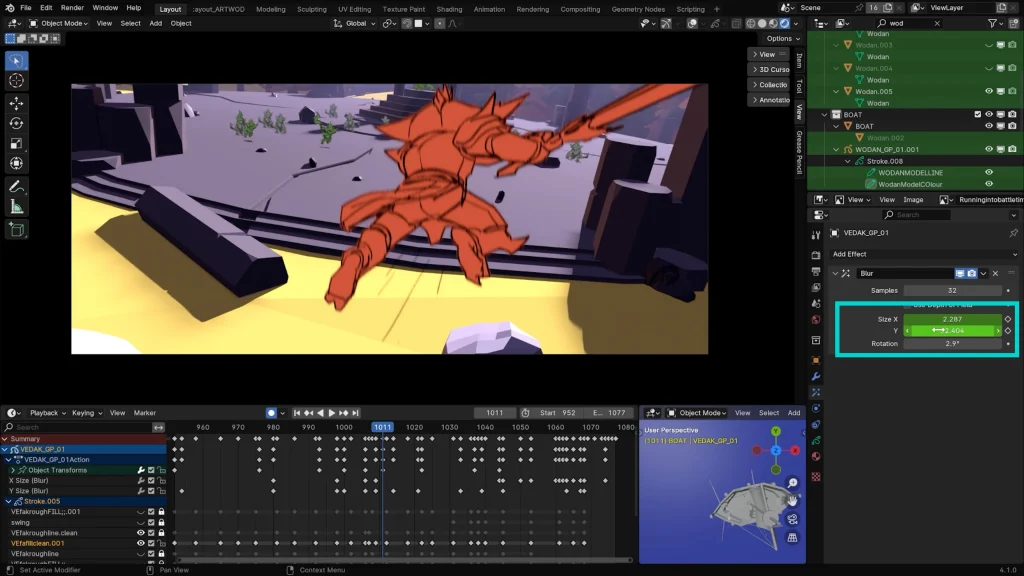Open the World properties tab icon
1024x576 pixels.
point(816,320)
